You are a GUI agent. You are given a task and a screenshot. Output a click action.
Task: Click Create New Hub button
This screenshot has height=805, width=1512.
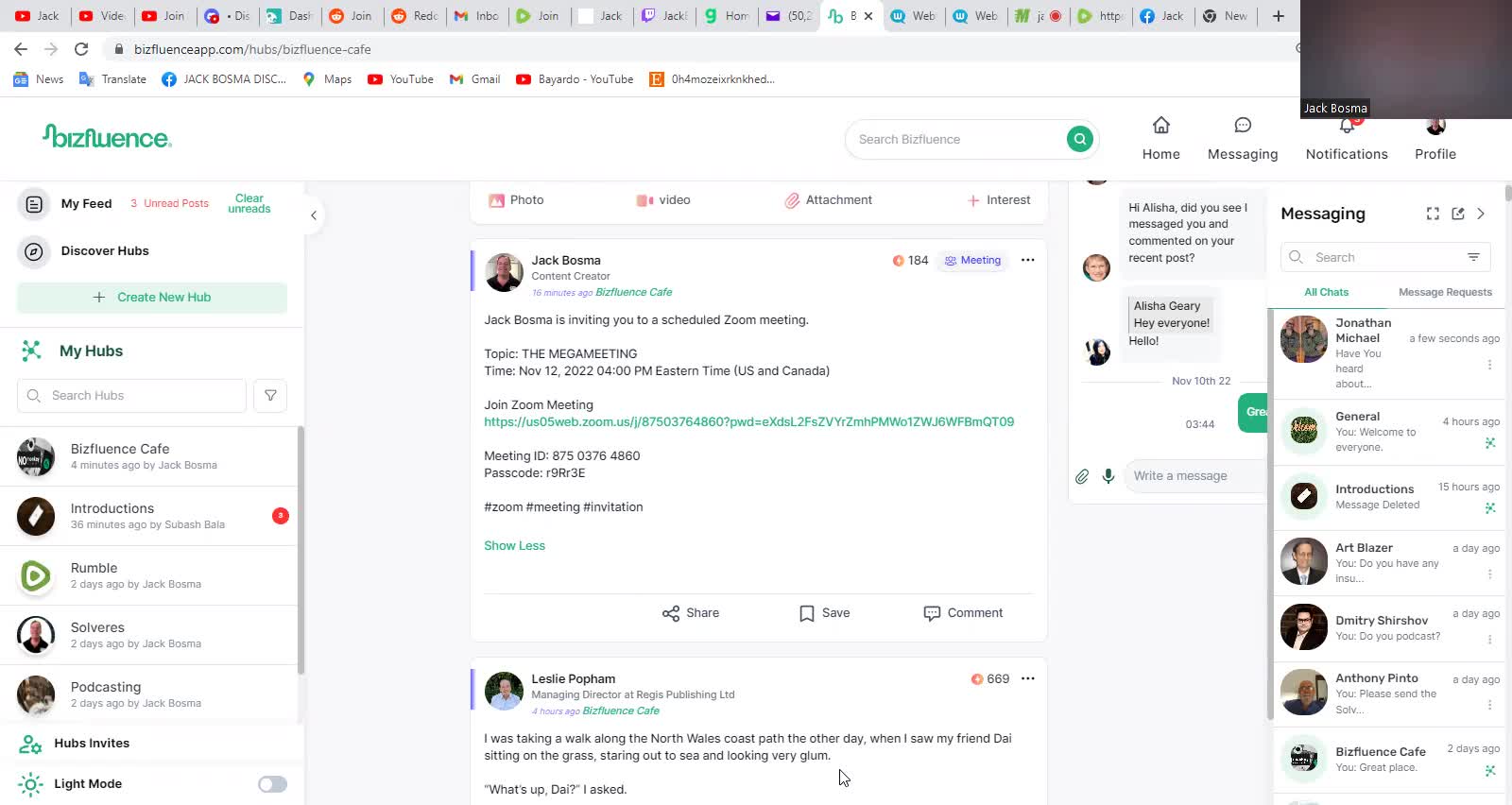[x=152, y=298]
